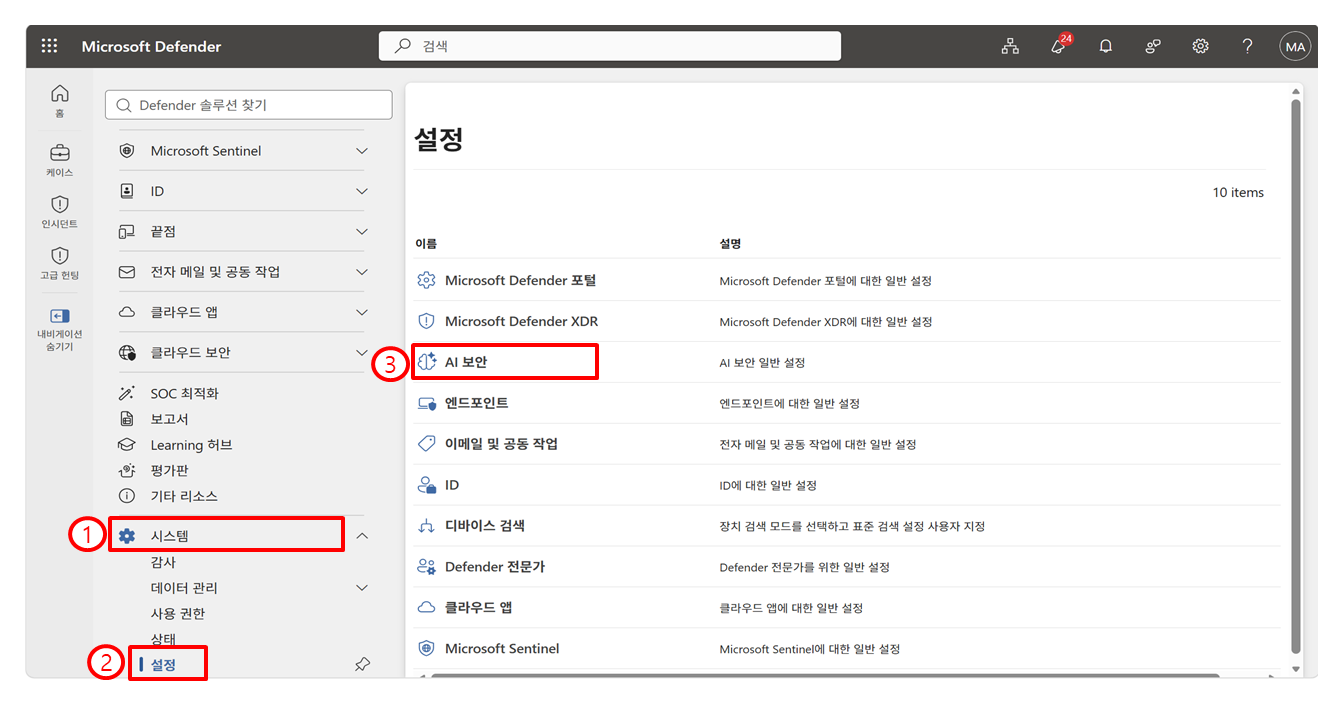Click the 내비게이션 숨기기 icon
This screenshot has width=1341, height=703.
tap(60, 316)
